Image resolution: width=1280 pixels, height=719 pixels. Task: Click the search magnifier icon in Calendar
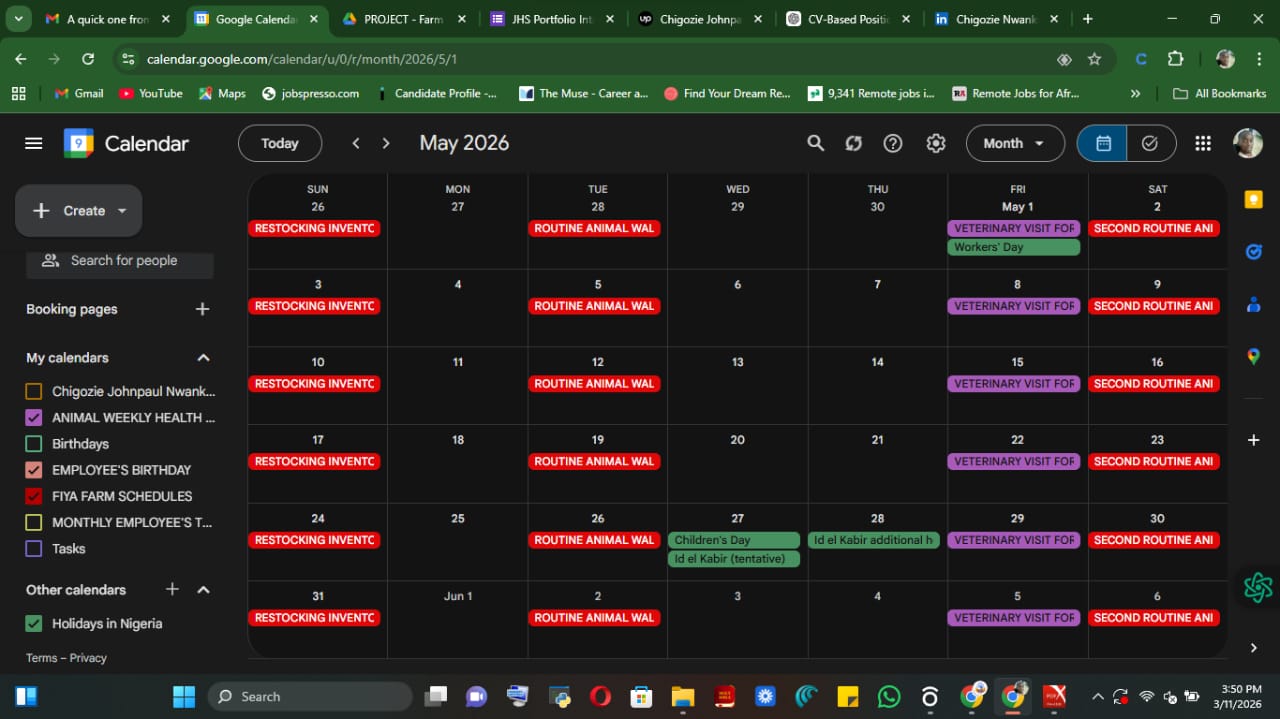[815, 143]
